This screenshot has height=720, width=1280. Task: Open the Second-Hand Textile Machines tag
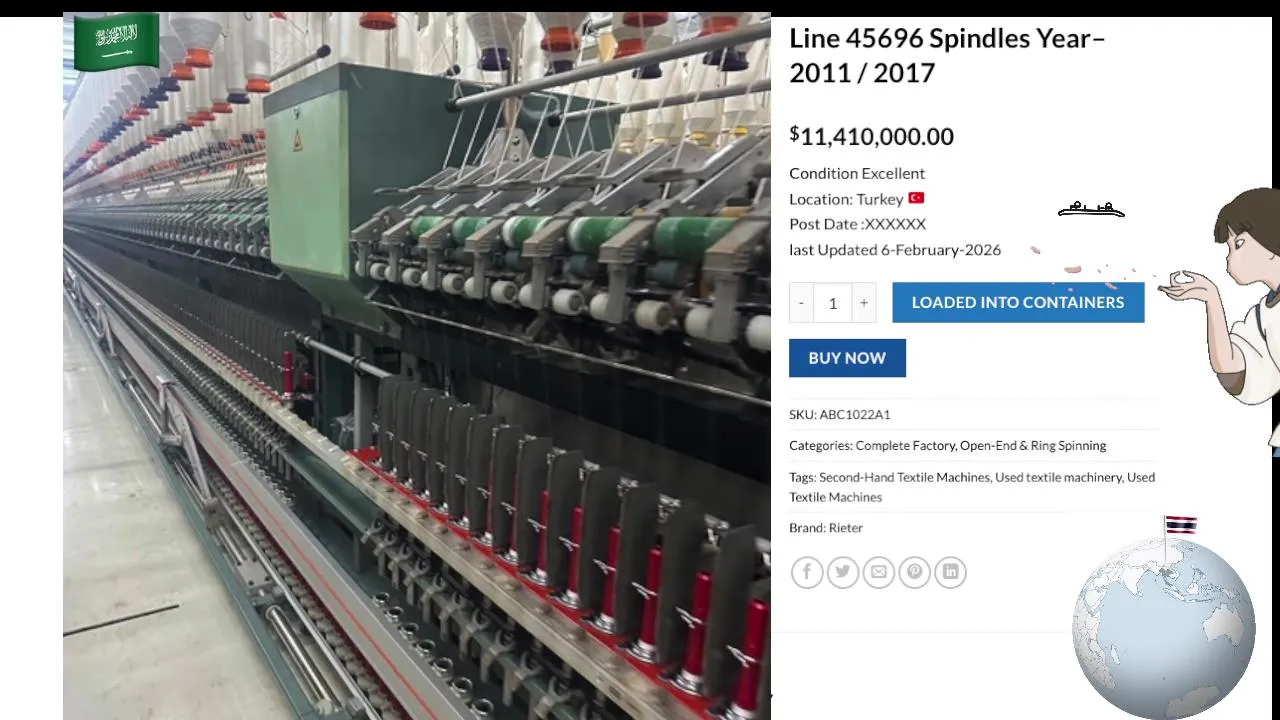point(904,477)
